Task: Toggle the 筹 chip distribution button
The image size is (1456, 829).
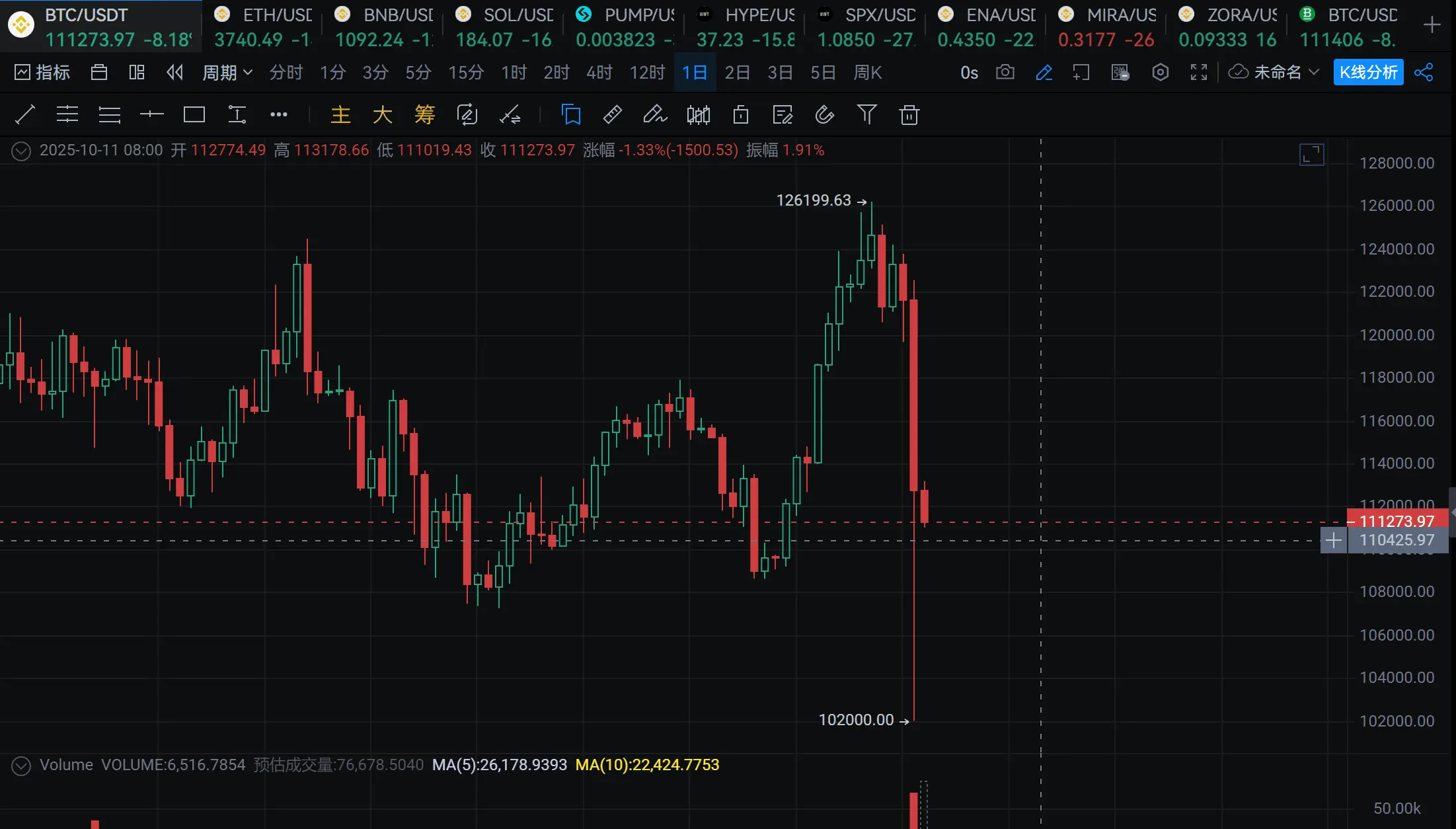Action: click(425, 115)
